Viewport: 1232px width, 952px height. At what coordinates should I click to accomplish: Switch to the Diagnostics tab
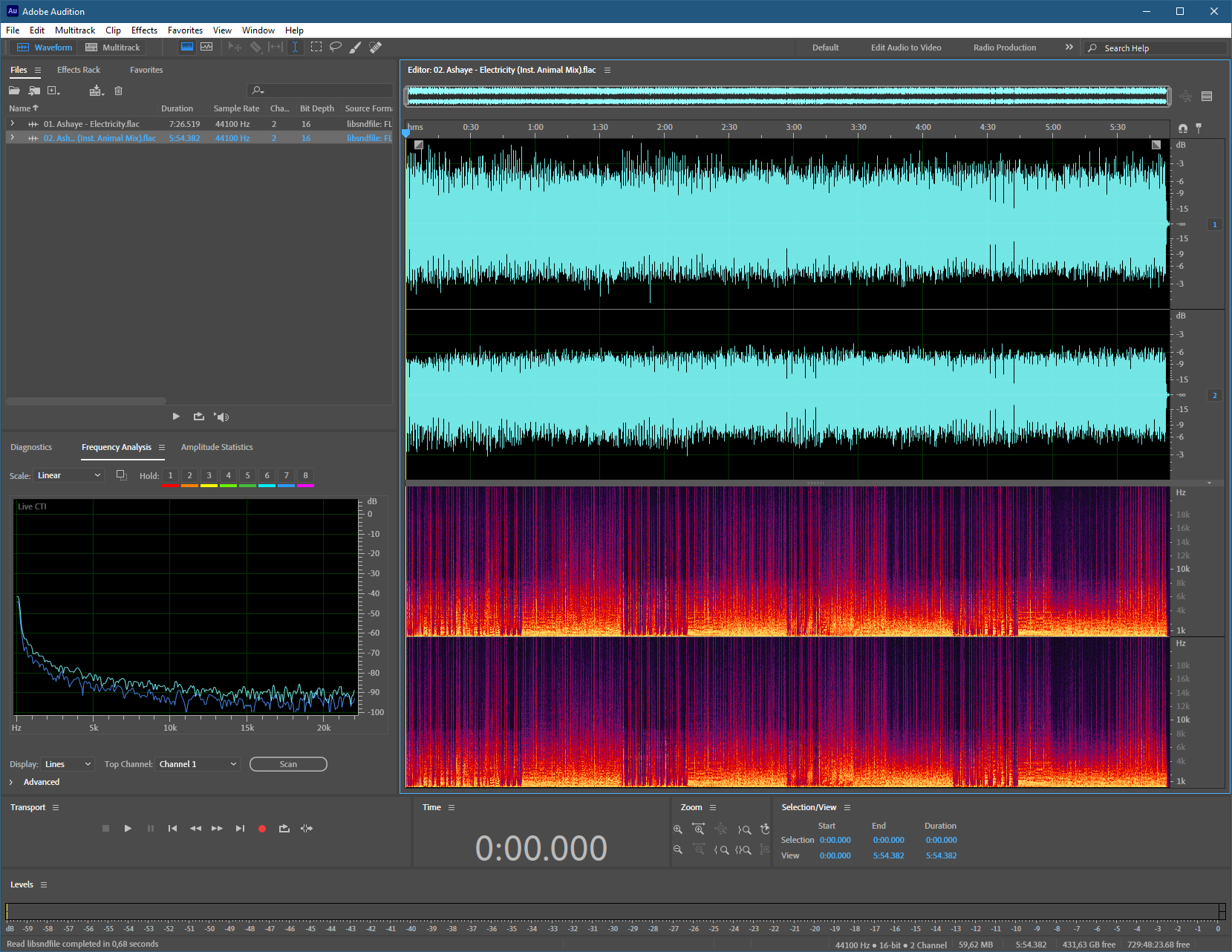point(31,447)
